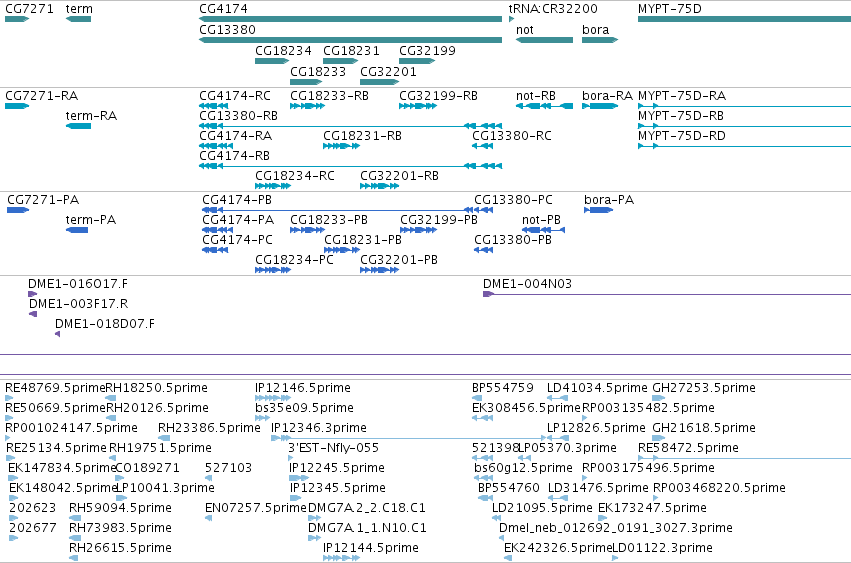Click the 'CG13380-PB' protein label
Image resolution: width=851 pixels, height=563 pixels.
click(513, 239)
